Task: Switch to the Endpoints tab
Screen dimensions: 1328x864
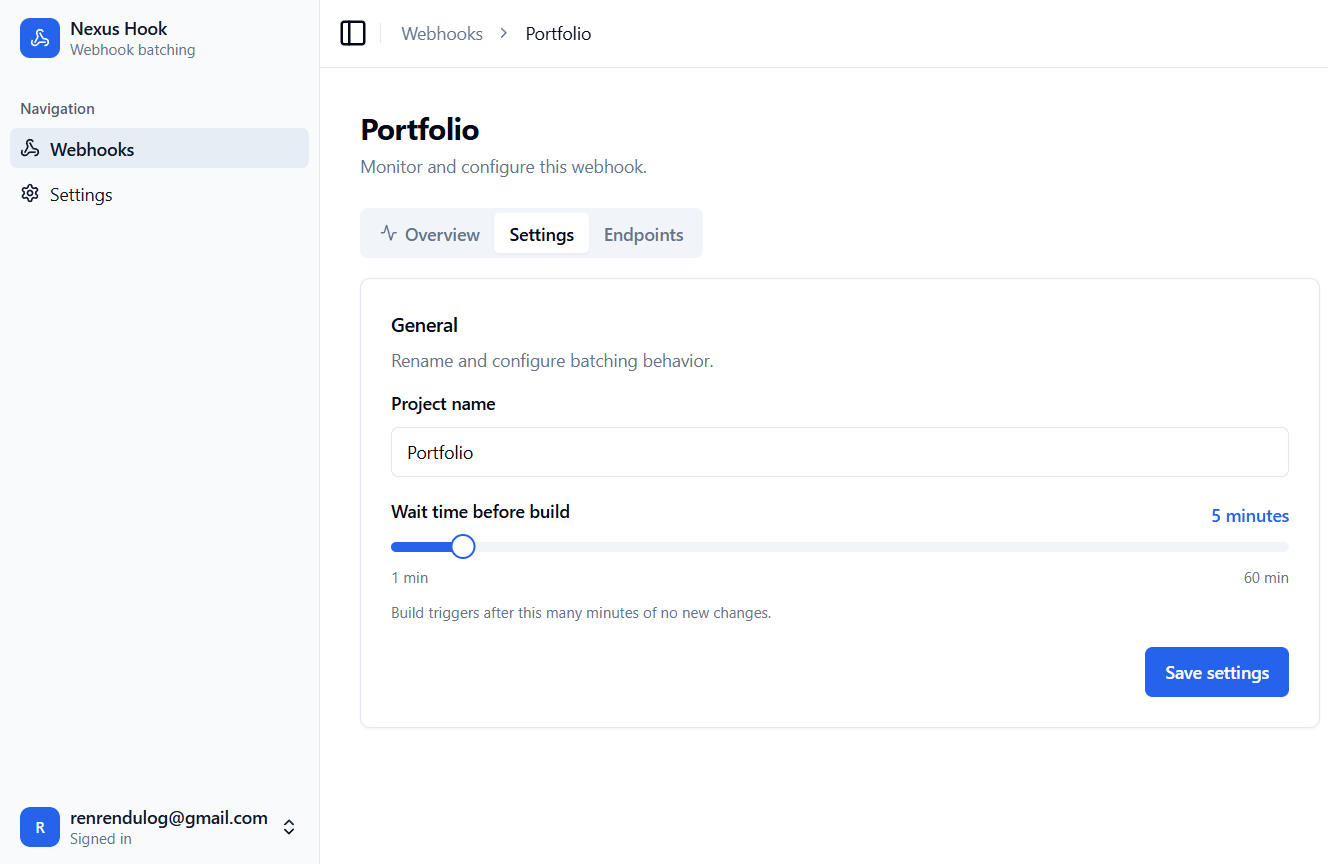Action: (644, 234)
